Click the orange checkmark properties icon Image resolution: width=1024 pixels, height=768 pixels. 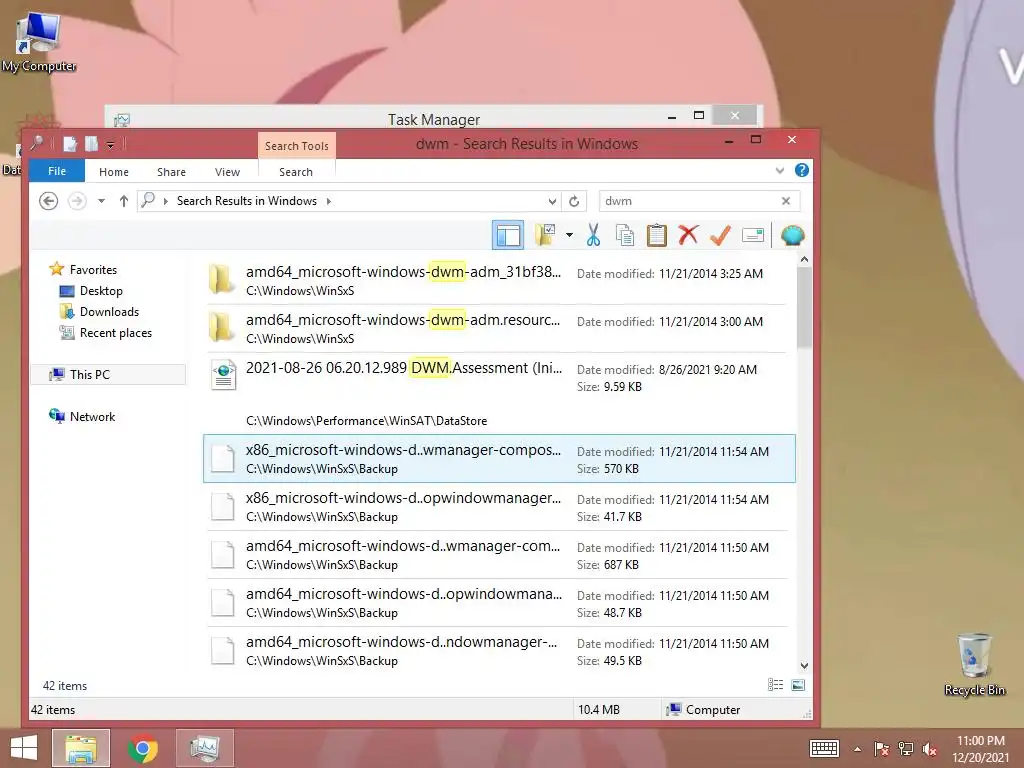pos(720,235)
